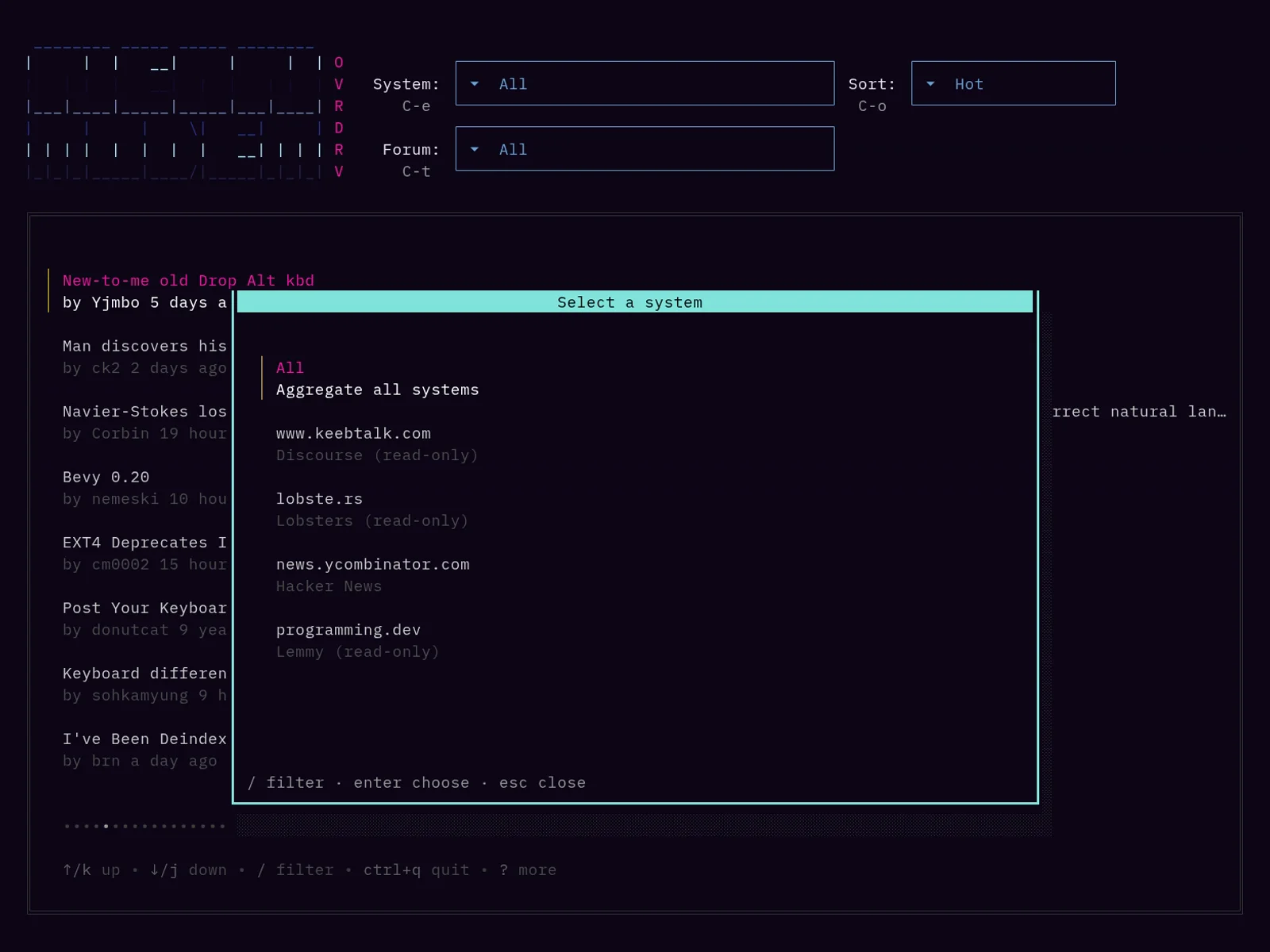This screenshot has width=1270, height=952.
Task: Open post 'I've Been Deindex'
Action: [x=144, y=739]
